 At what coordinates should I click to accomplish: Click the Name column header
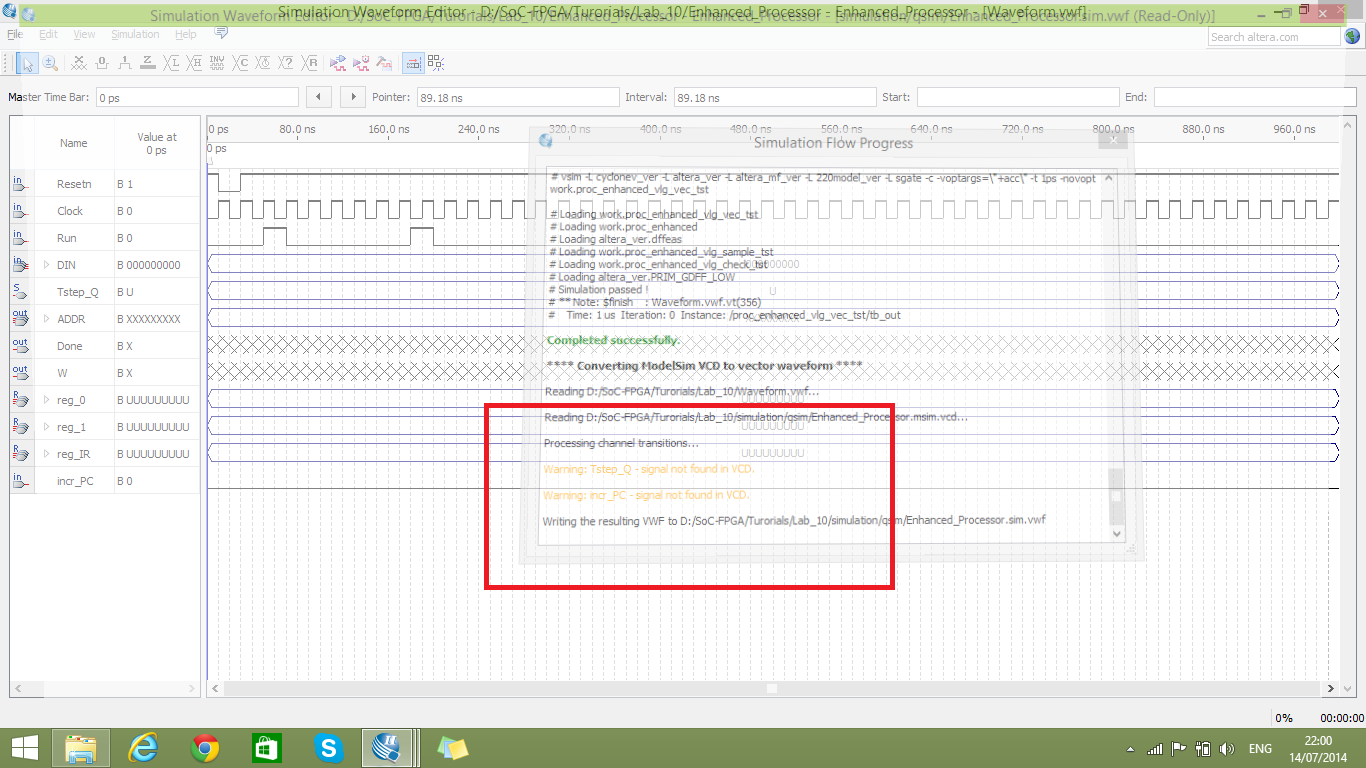73,143
